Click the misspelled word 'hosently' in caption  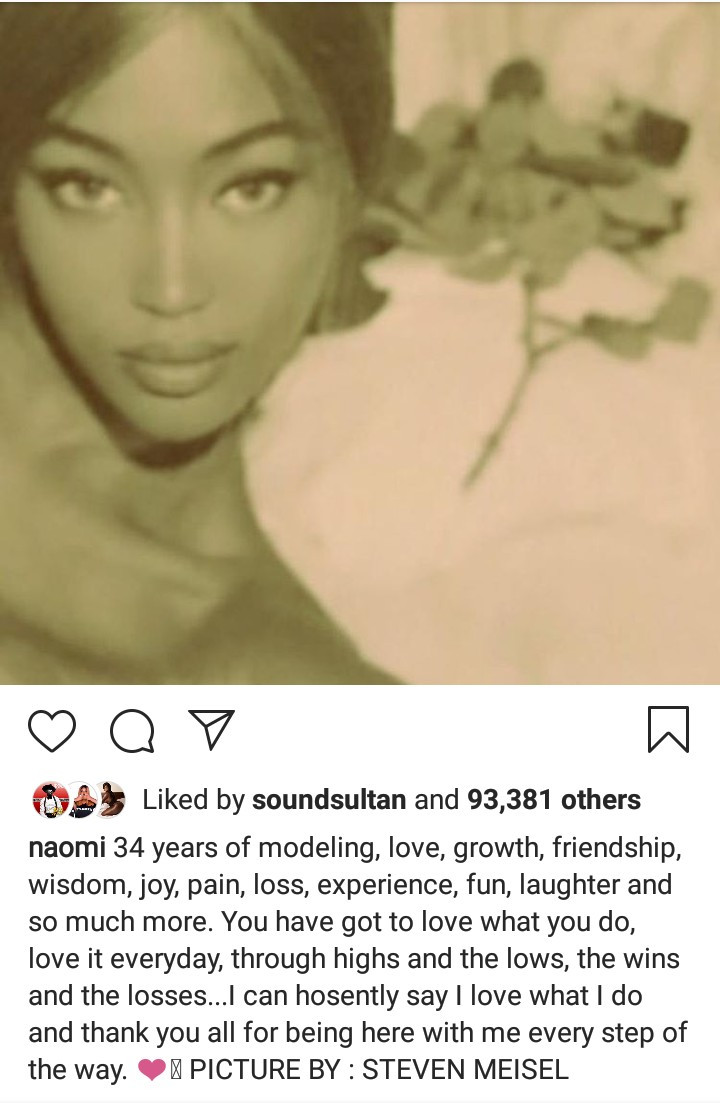point(347,996)
